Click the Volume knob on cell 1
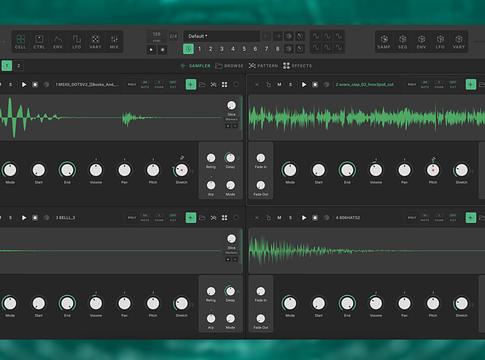 click(x=96, y=170)
